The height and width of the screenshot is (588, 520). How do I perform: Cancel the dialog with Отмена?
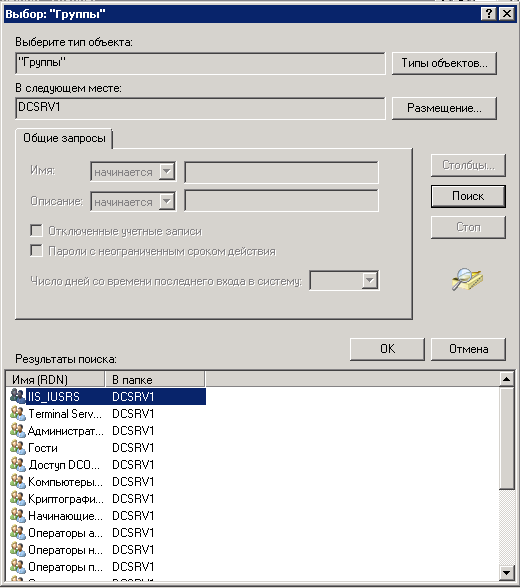(x=468, y=349)
